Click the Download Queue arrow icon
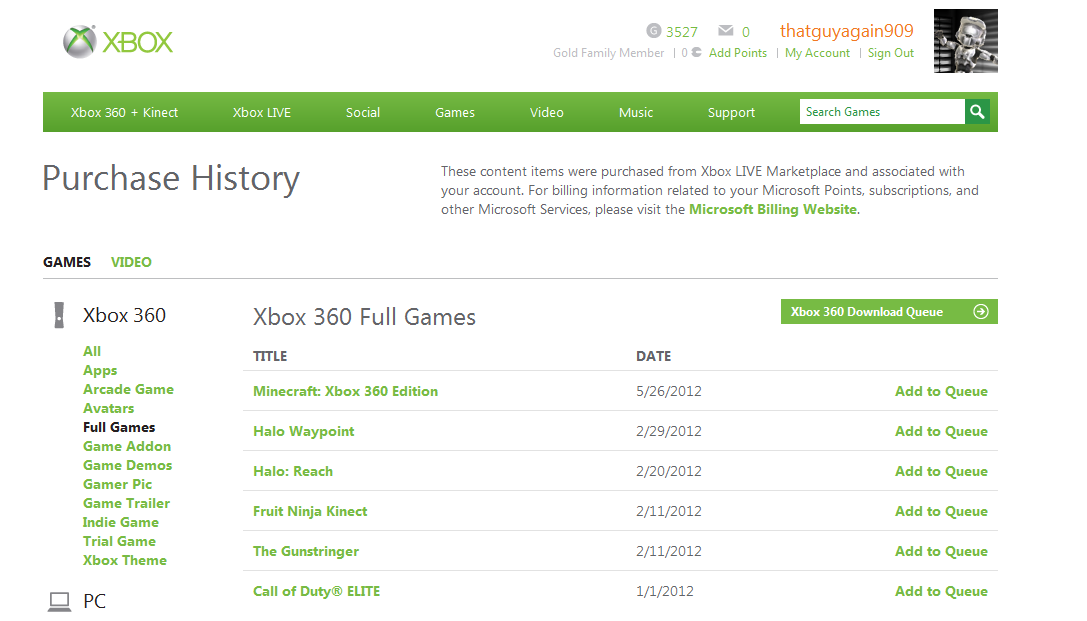Image resolution: width=1087 pixels, height=621 pixels. tap(981, 312)
